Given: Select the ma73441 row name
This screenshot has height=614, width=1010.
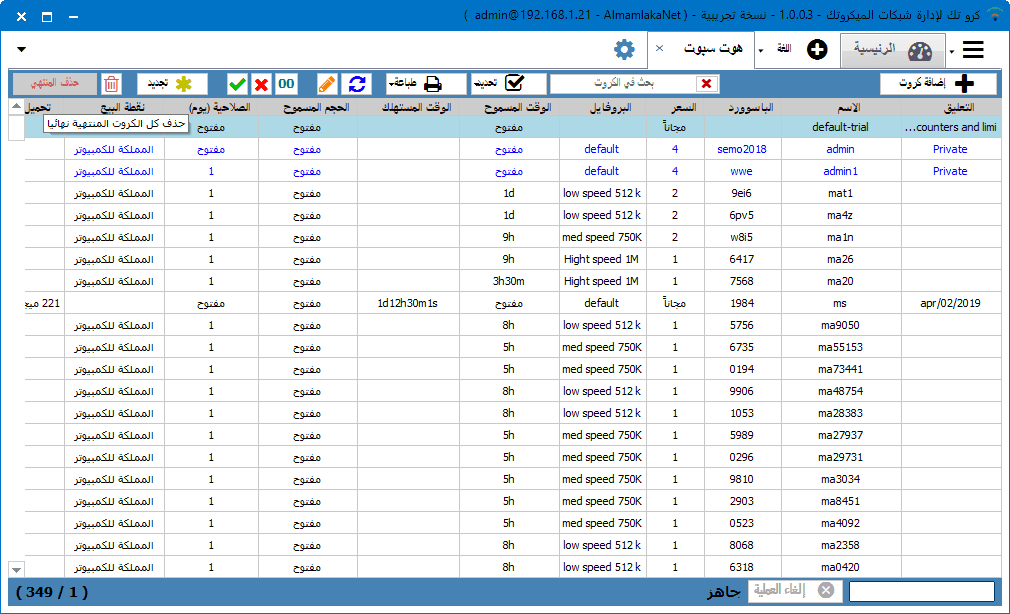Looking at the screenshot, I should tap(840, 369).
